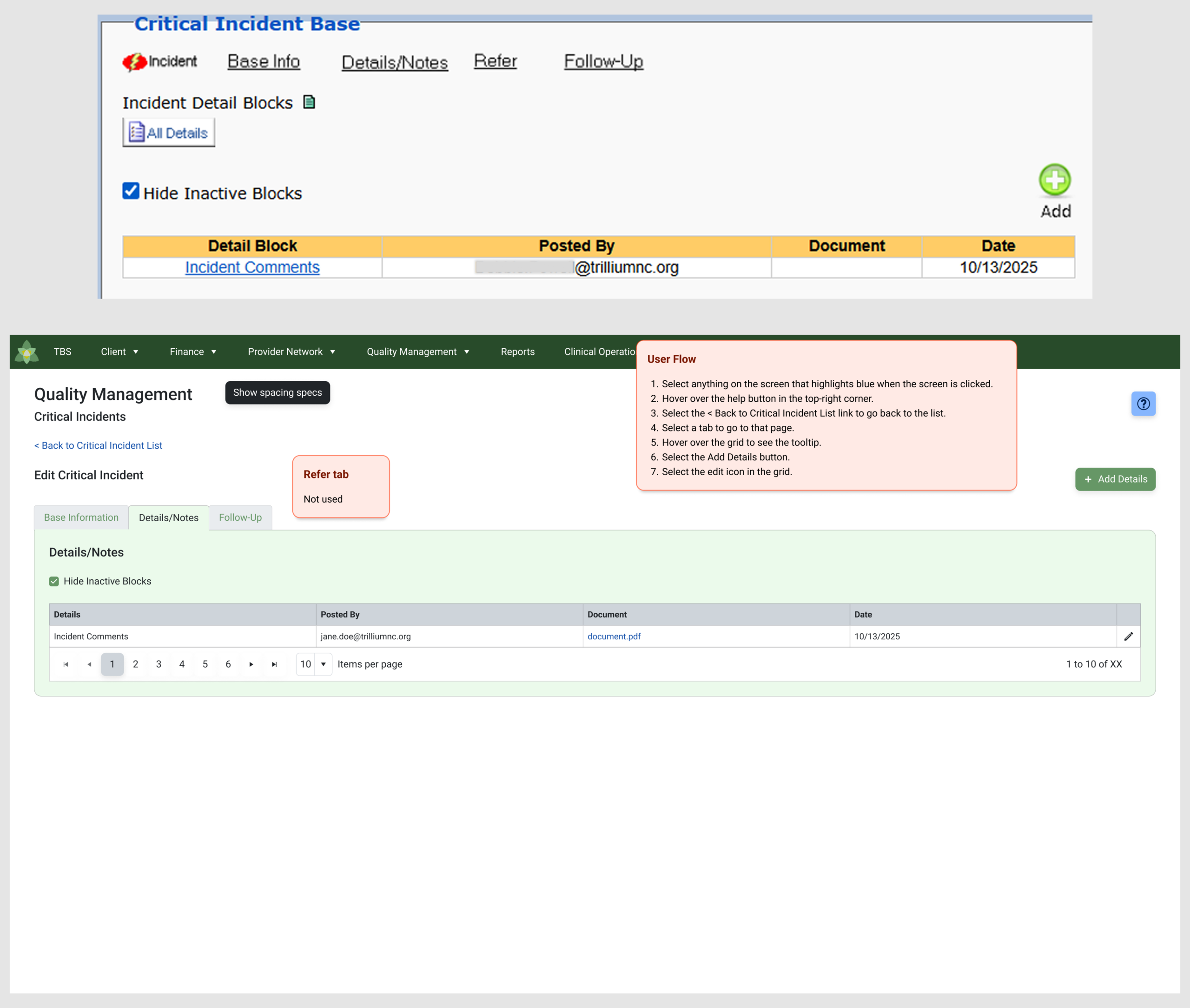Click Back to Critical Incident List link
The image size is (1190, 1008).
(98, 446)
